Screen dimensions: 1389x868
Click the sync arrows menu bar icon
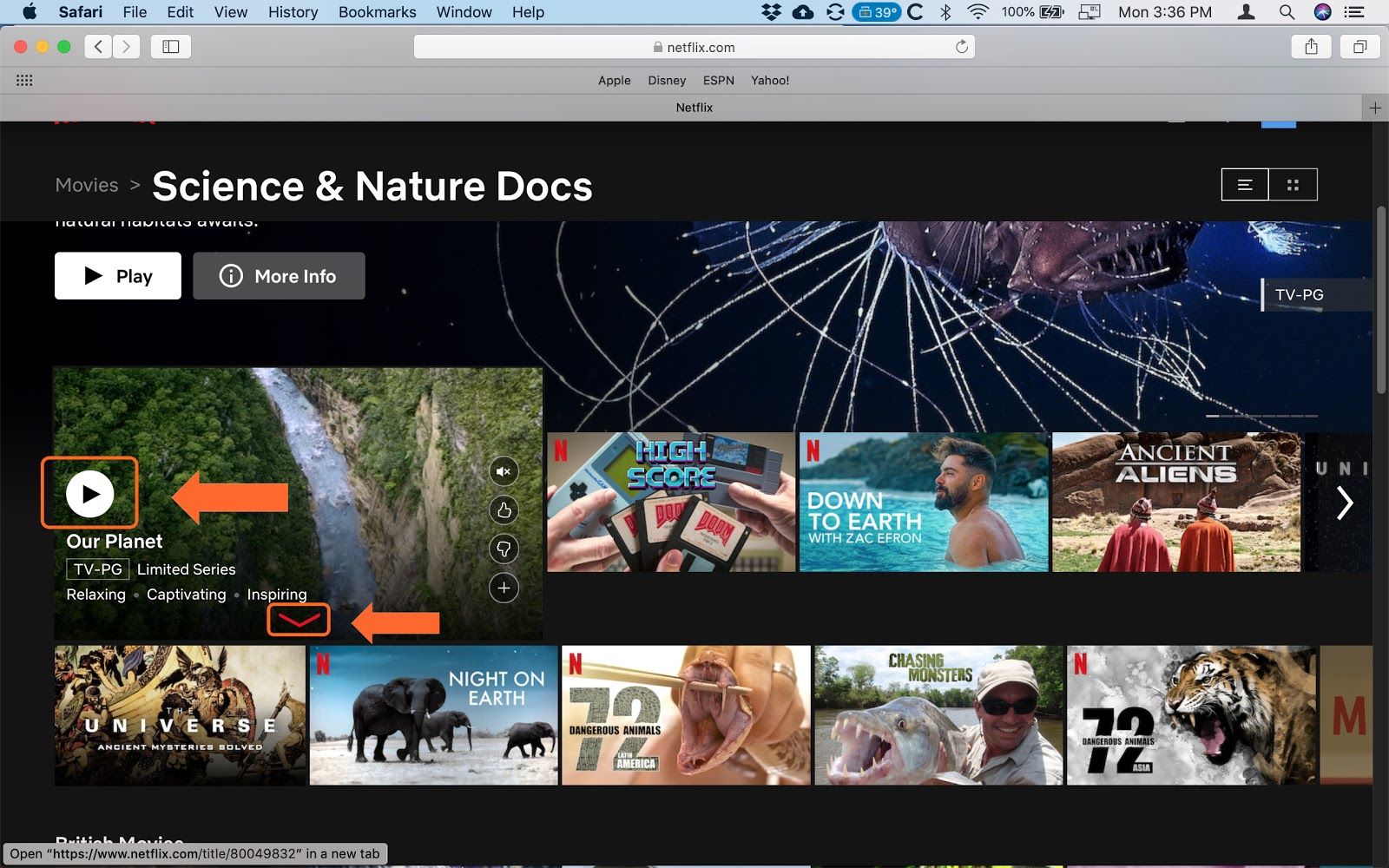(835, 12)
